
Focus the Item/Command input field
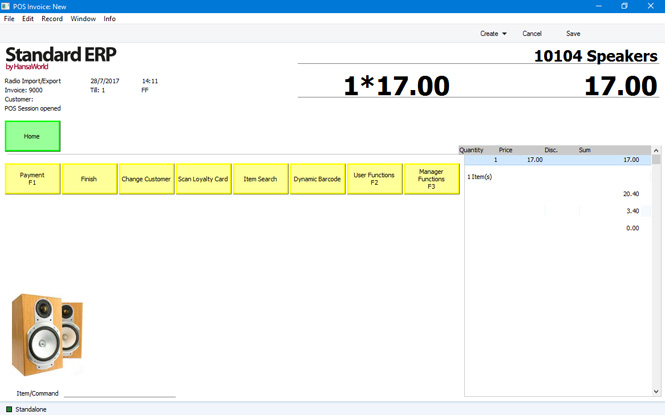pos(120,393)
